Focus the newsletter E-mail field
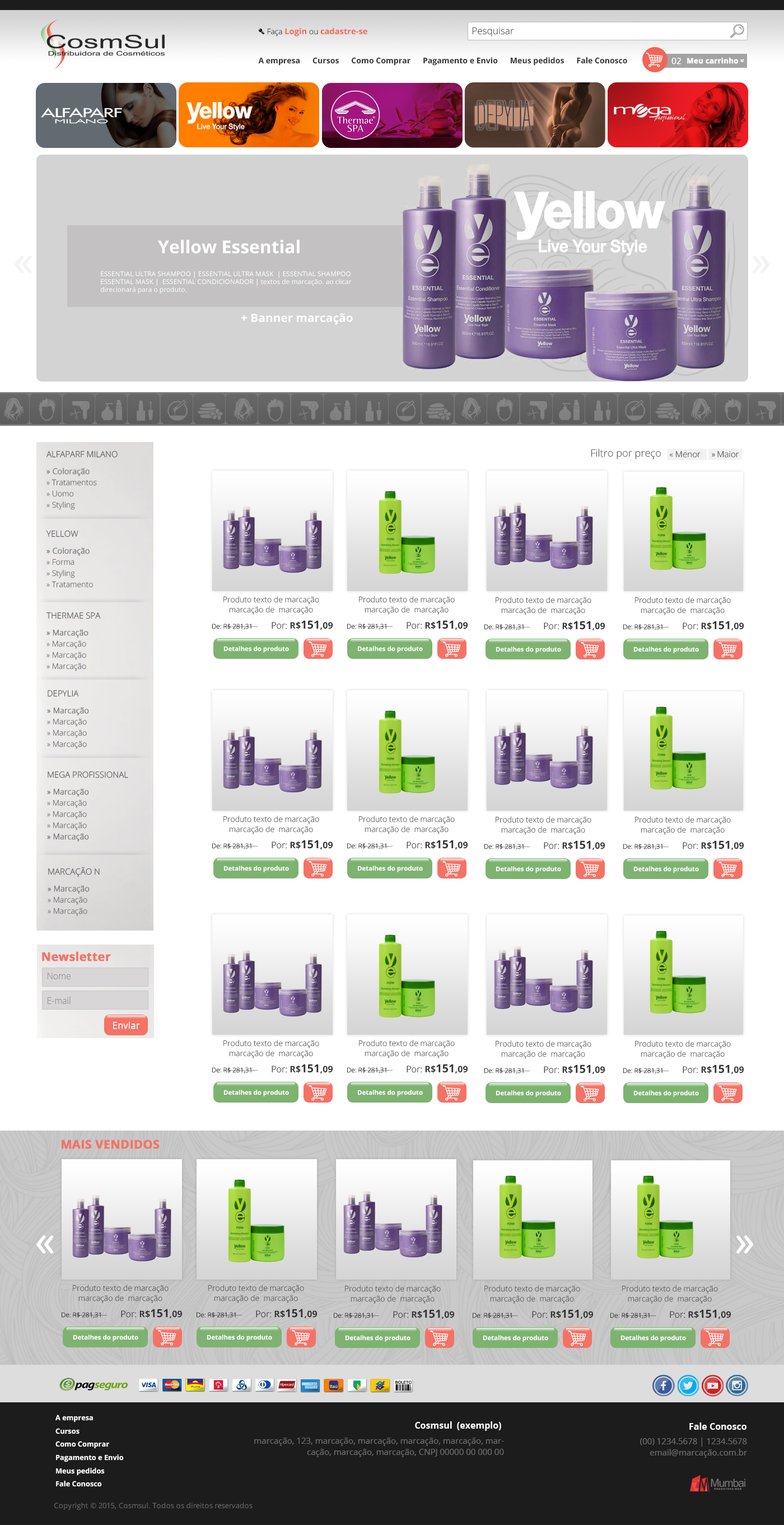This screenshot has width=784, height=1525. coord(95,1000)
